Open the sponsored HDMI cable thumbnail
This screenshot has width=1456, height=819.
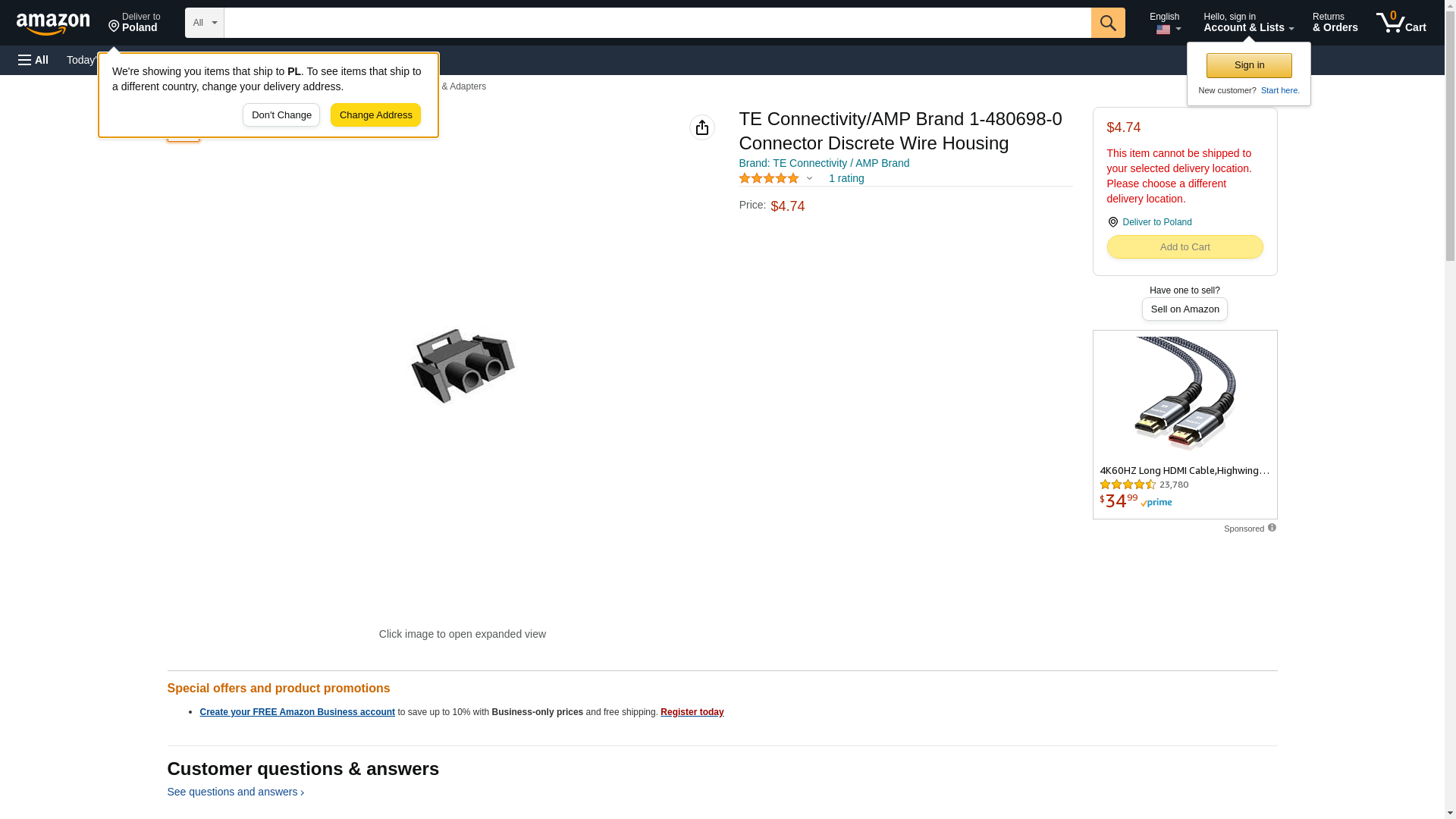1185,395
